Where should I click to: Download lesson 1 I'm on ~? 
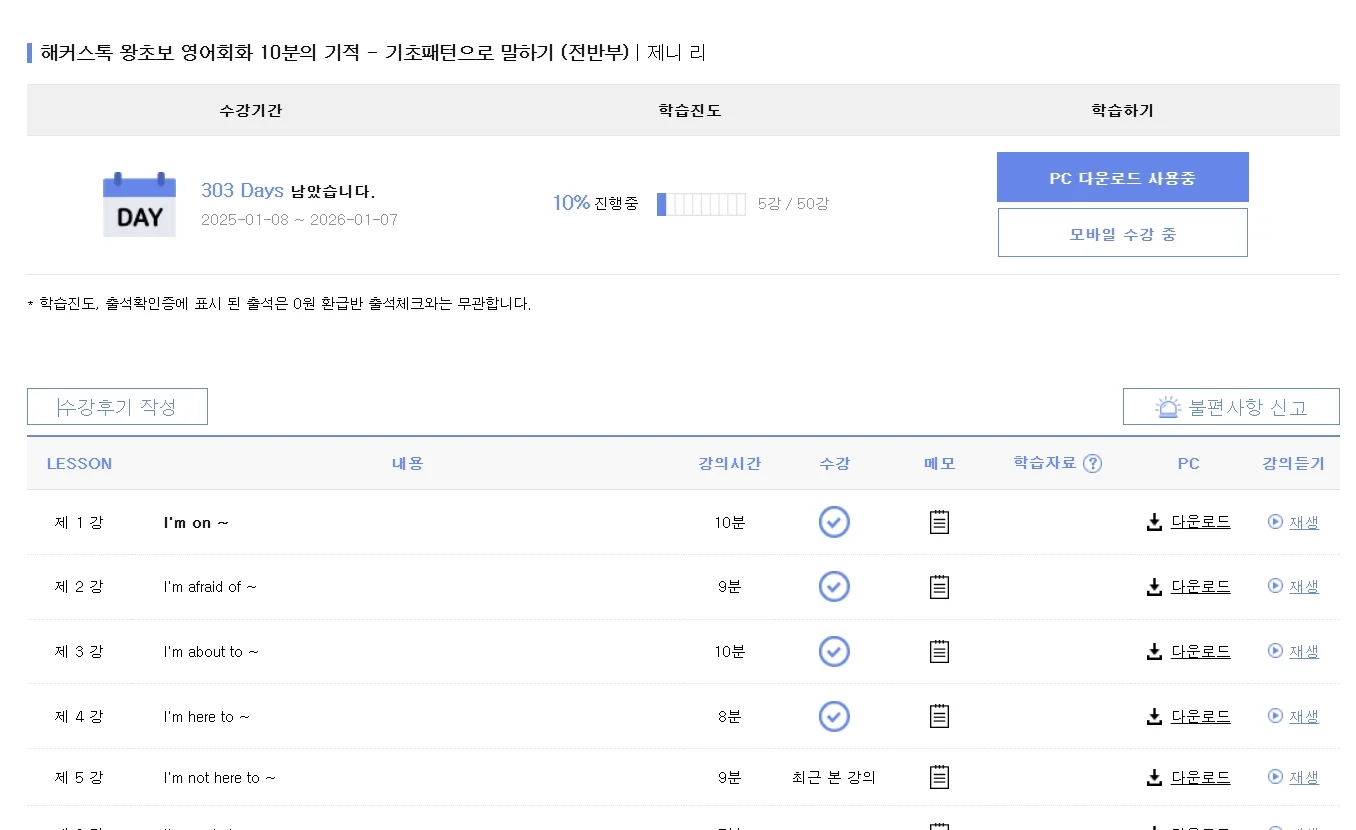[1188, 522]
